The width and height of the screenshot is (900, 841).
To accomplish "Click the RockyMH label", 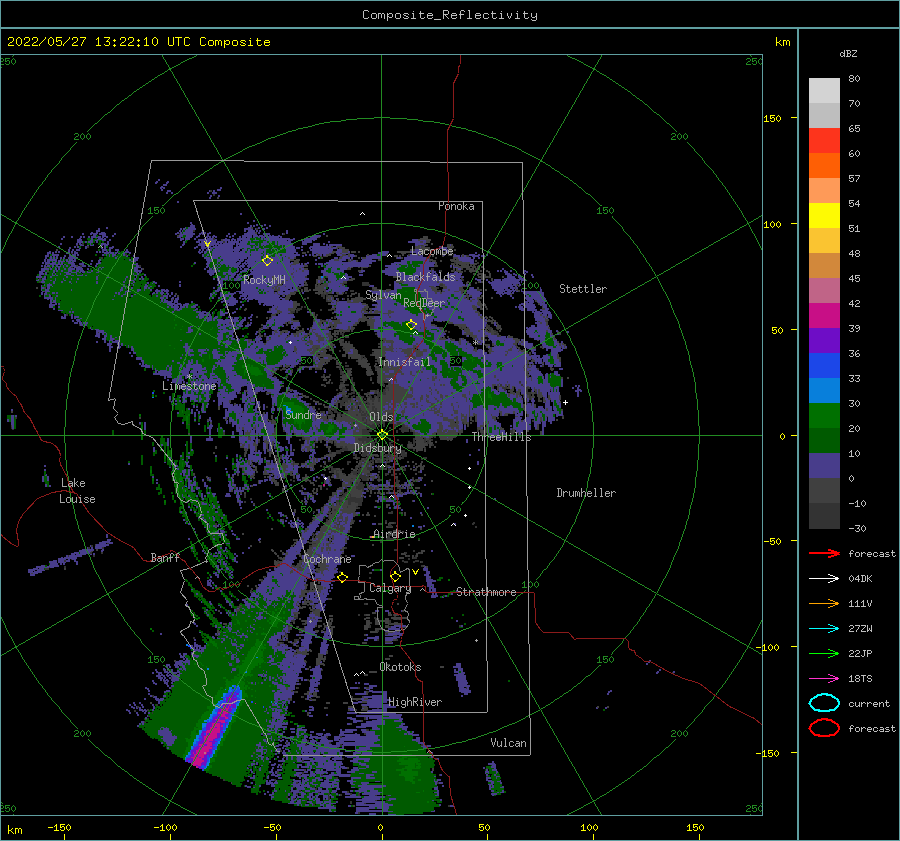I will point(264,280).
